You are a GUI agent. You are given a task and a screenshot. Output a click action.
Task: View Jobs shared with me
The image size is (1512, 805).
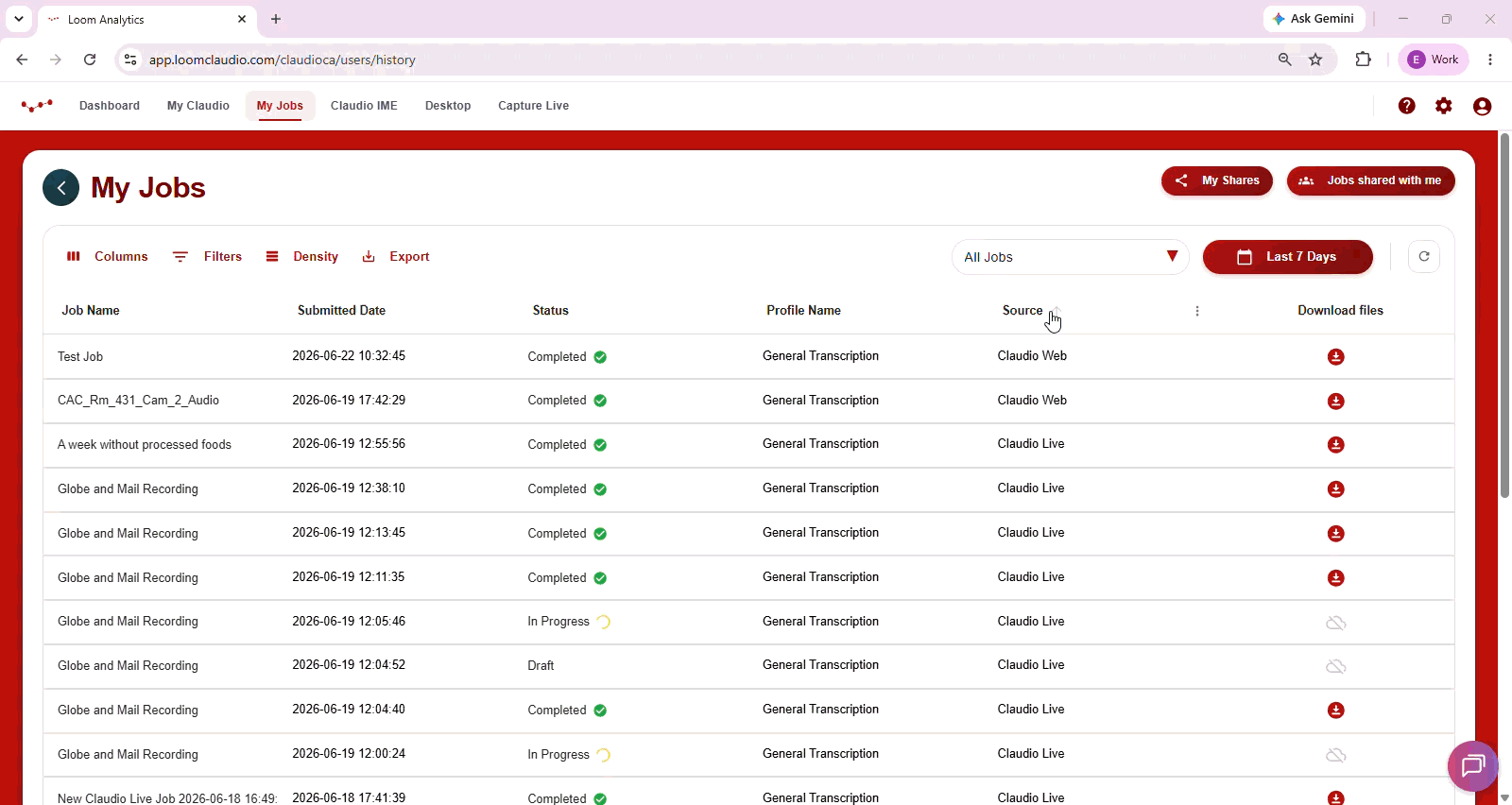coord(1370,180)
